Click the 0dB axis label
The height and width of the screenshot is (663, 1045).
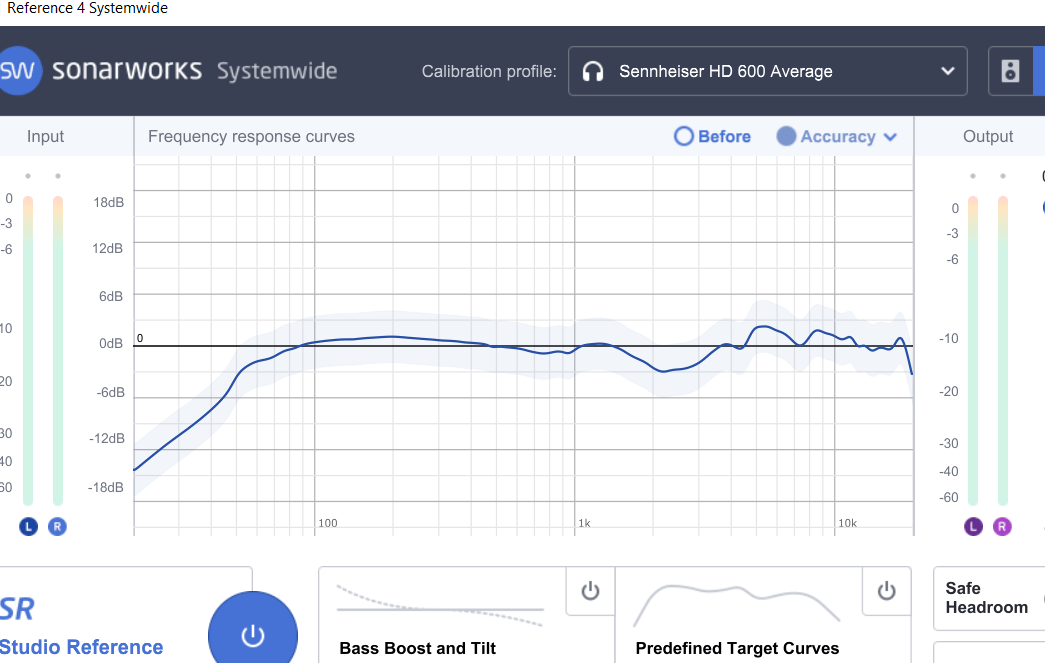[111, 343]
